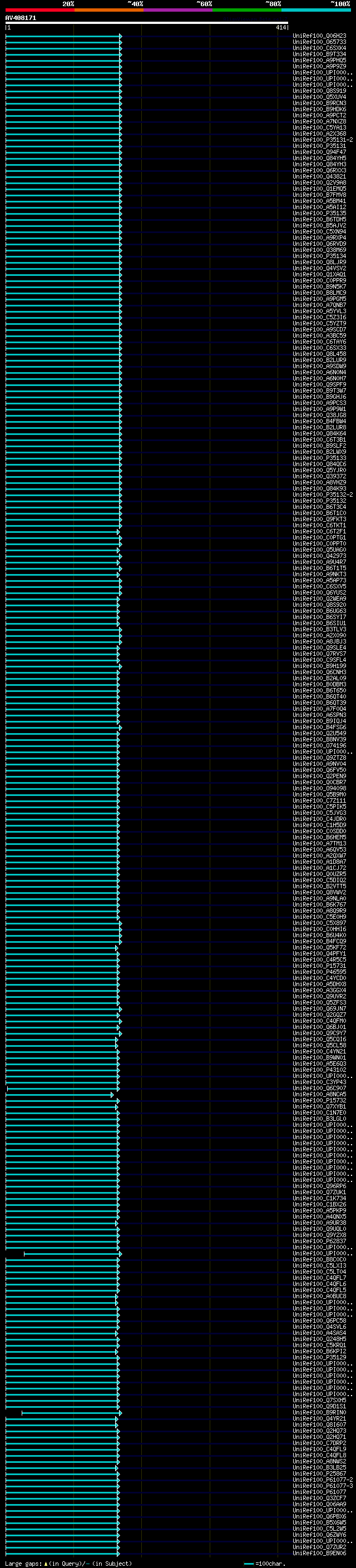356x1568 pixels.
Task: Open hit UniRef100_B8LMC9
Action: tap(319, 293)
